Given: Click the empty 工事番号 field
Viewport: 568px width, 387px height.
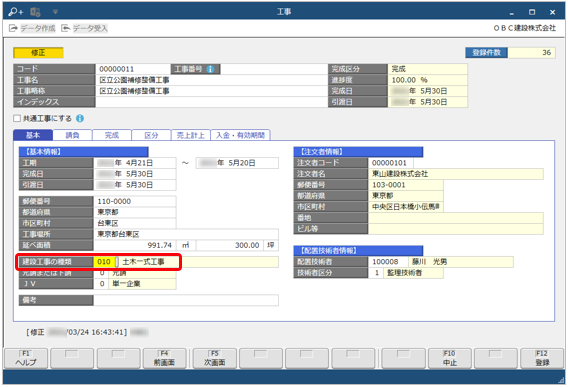Looking at the screenshot, I should pos(274,69).
